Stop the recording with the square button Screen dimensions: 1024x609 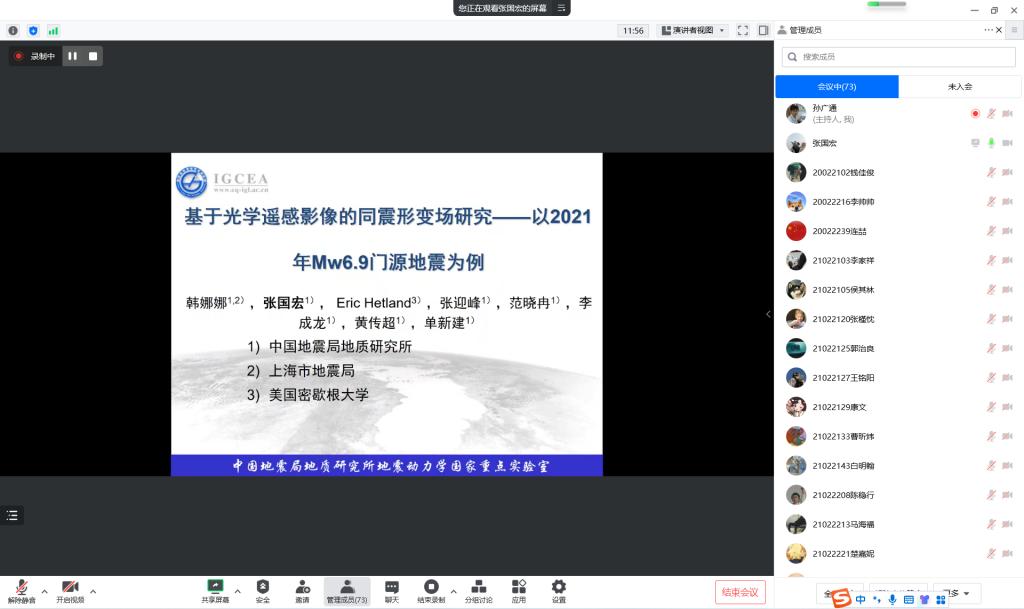[93, 56]
